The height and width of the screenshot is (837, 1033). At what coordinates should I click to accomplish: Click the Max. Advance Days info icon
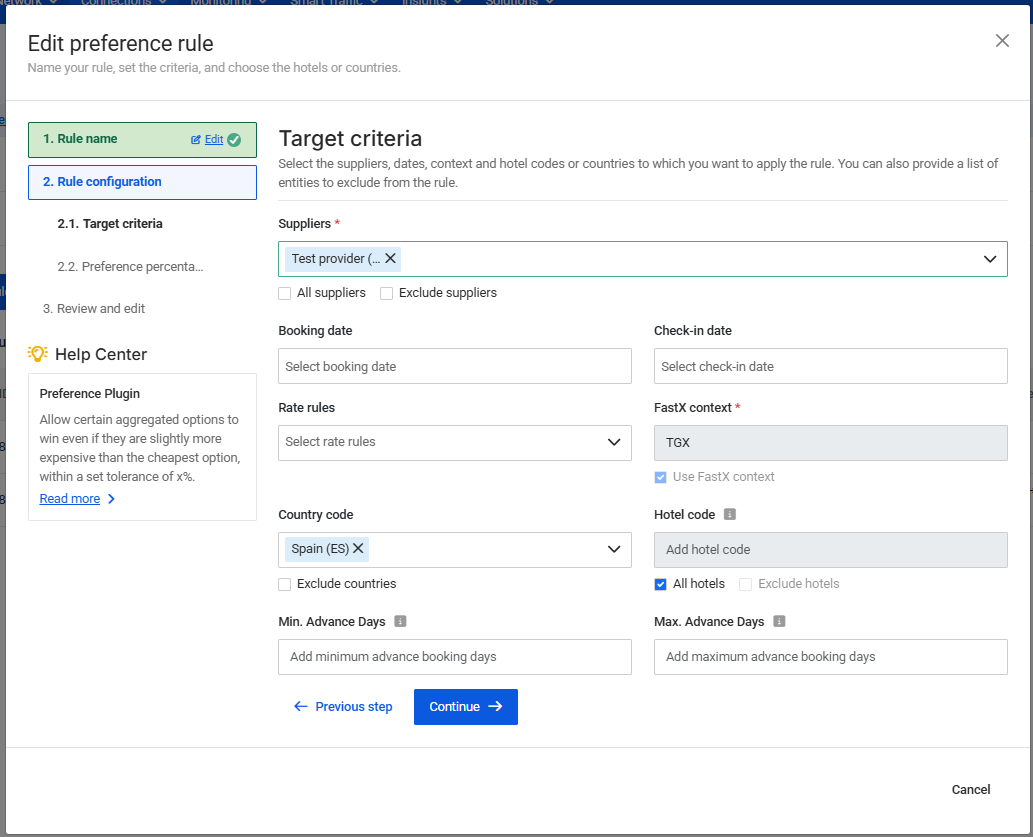point(780,622)
